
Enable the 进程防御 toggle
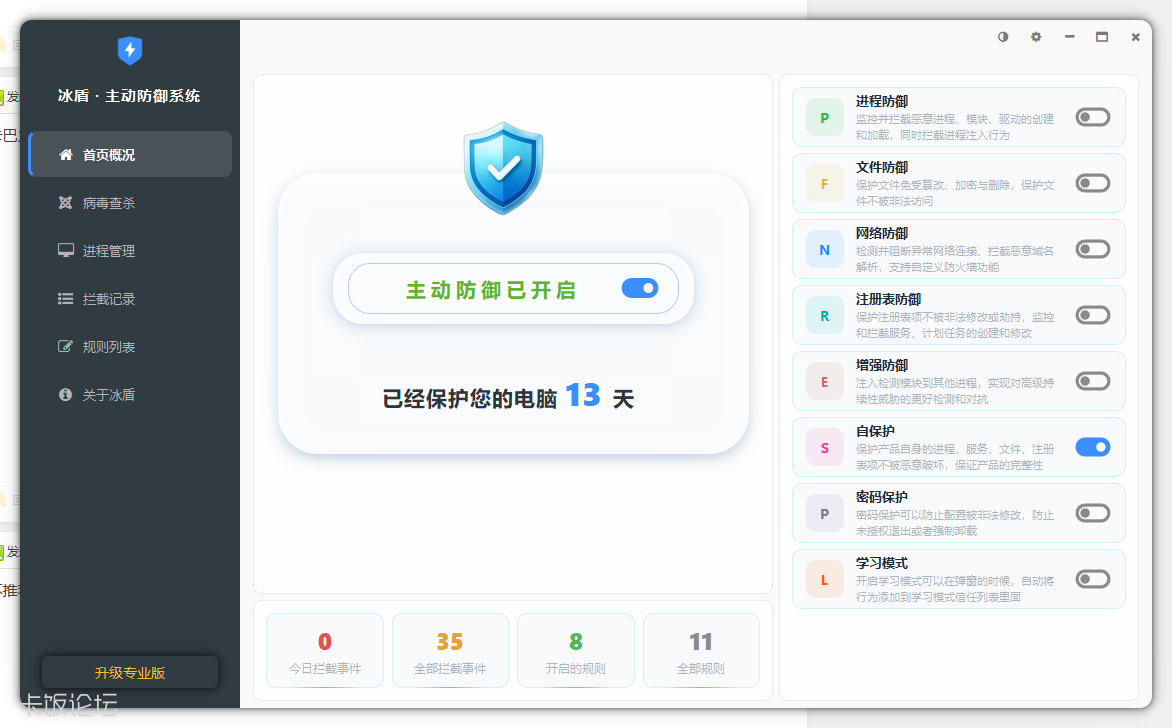click(x=1093, y=117)
